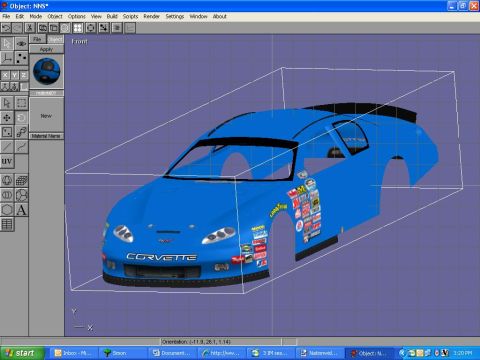Click the Cut scissors icon
The image size is (480, 360).
[30, 28]
